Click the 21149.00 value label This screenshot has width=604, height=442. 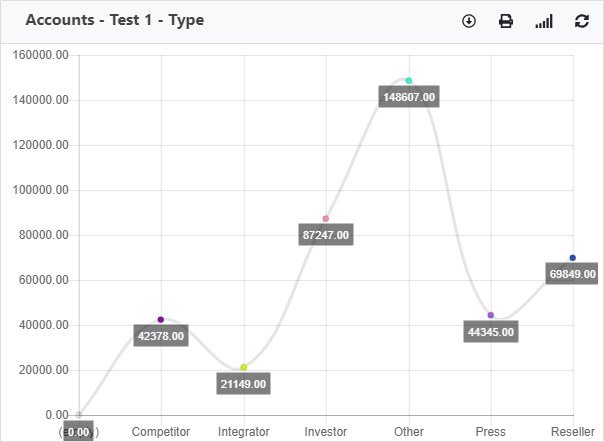click(243, 383)
